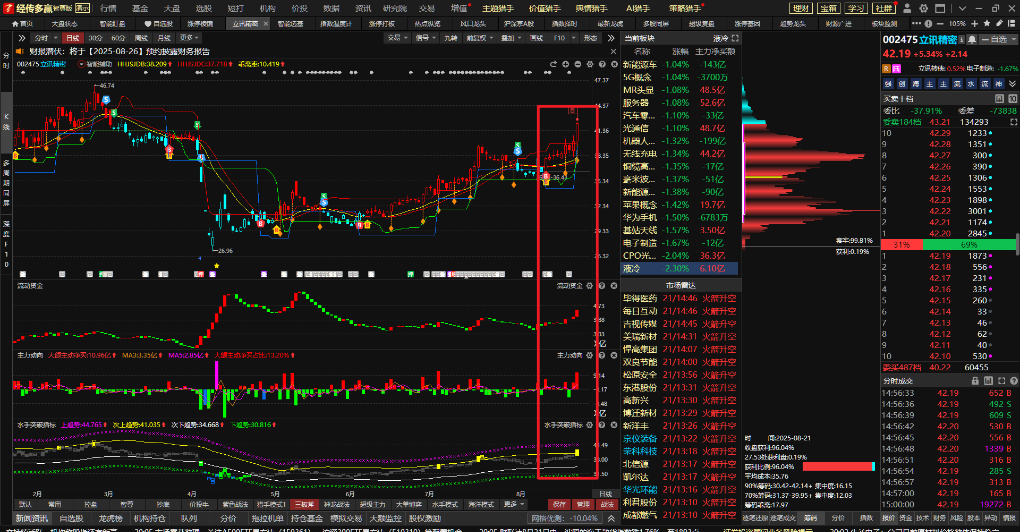Click the star favorite icon in top toolbar

pyautogui.click(x=987, y=23)
